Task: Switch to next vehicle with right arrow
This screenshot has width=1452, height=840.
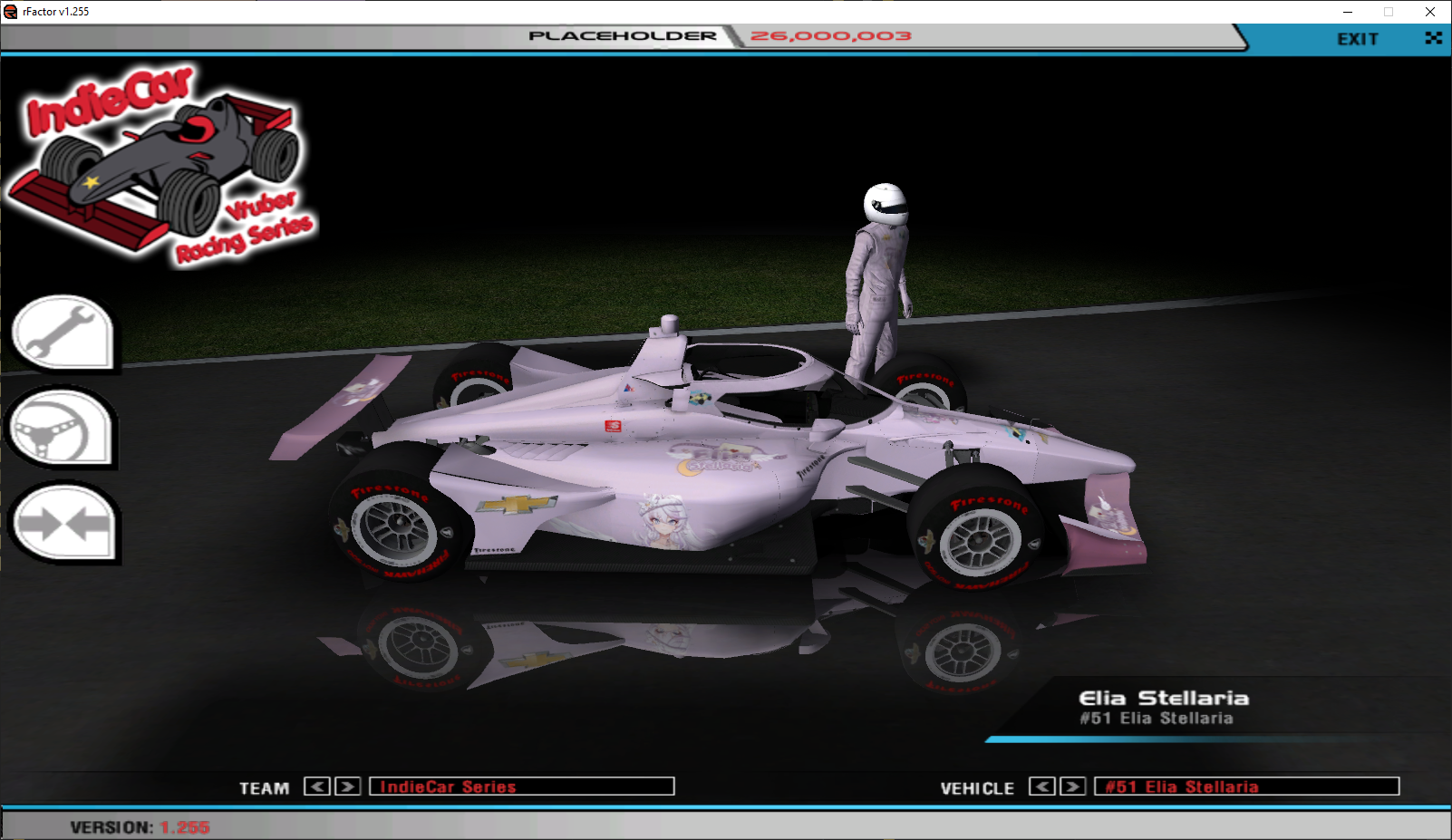Action: pos(1072,787)
